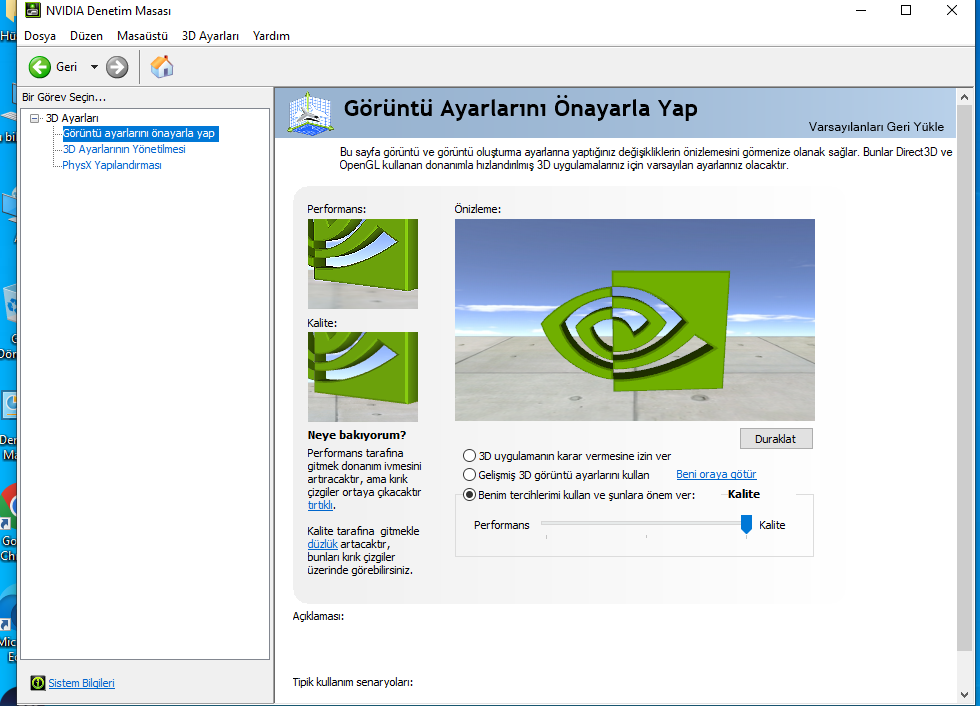The image size is (980, 706).
Task: Select Benim tercihlerimi kullan radio option
Action: tap(469, 495)
